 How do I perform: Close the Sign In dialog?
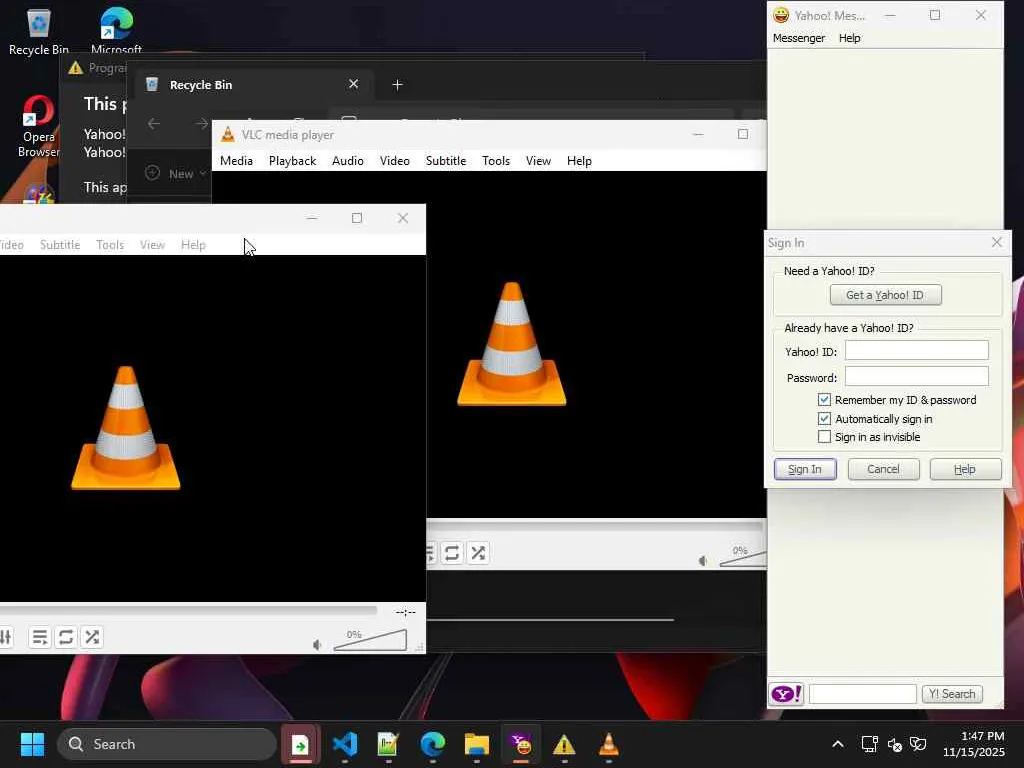pyautogui.click(x=997, y=242)
